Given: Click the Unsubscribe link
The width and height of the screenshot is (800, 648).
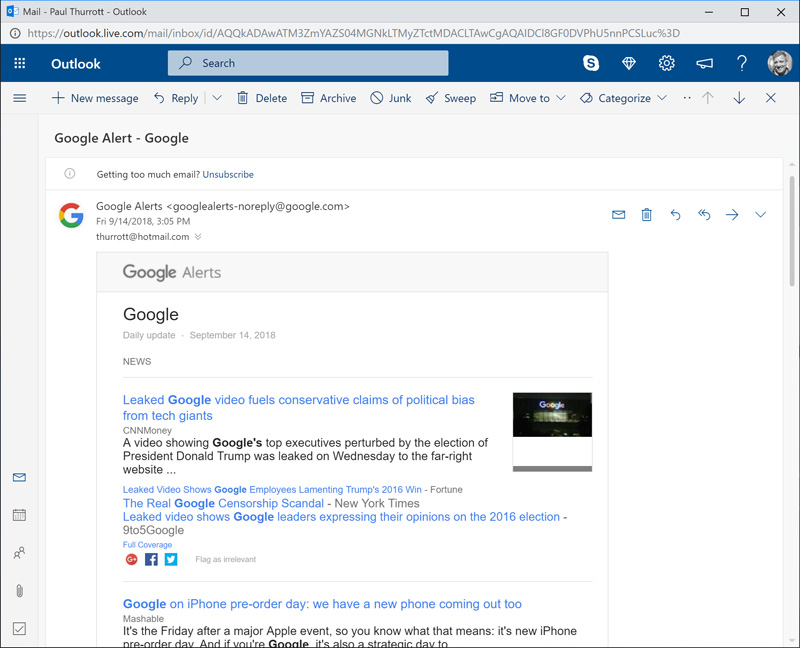Looking at the screenshot, I should click(228, 174).
